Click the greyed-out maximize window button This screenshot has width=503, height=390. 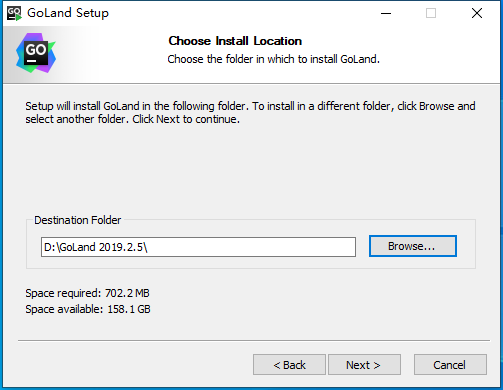tap(431, 13)
